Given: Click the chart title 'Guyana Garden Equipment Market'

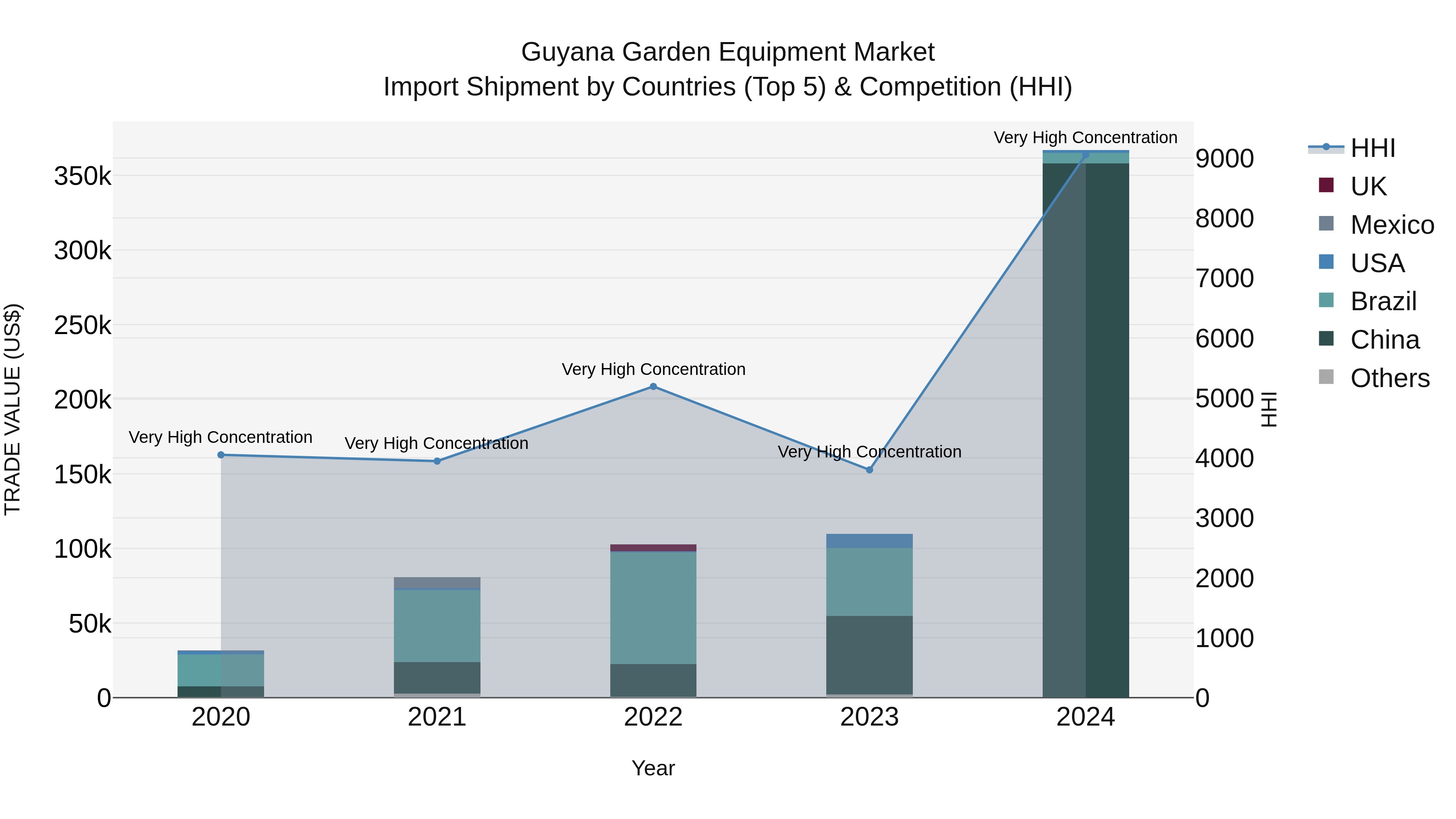Looking at the screenshot, I should tap(728, 52).
